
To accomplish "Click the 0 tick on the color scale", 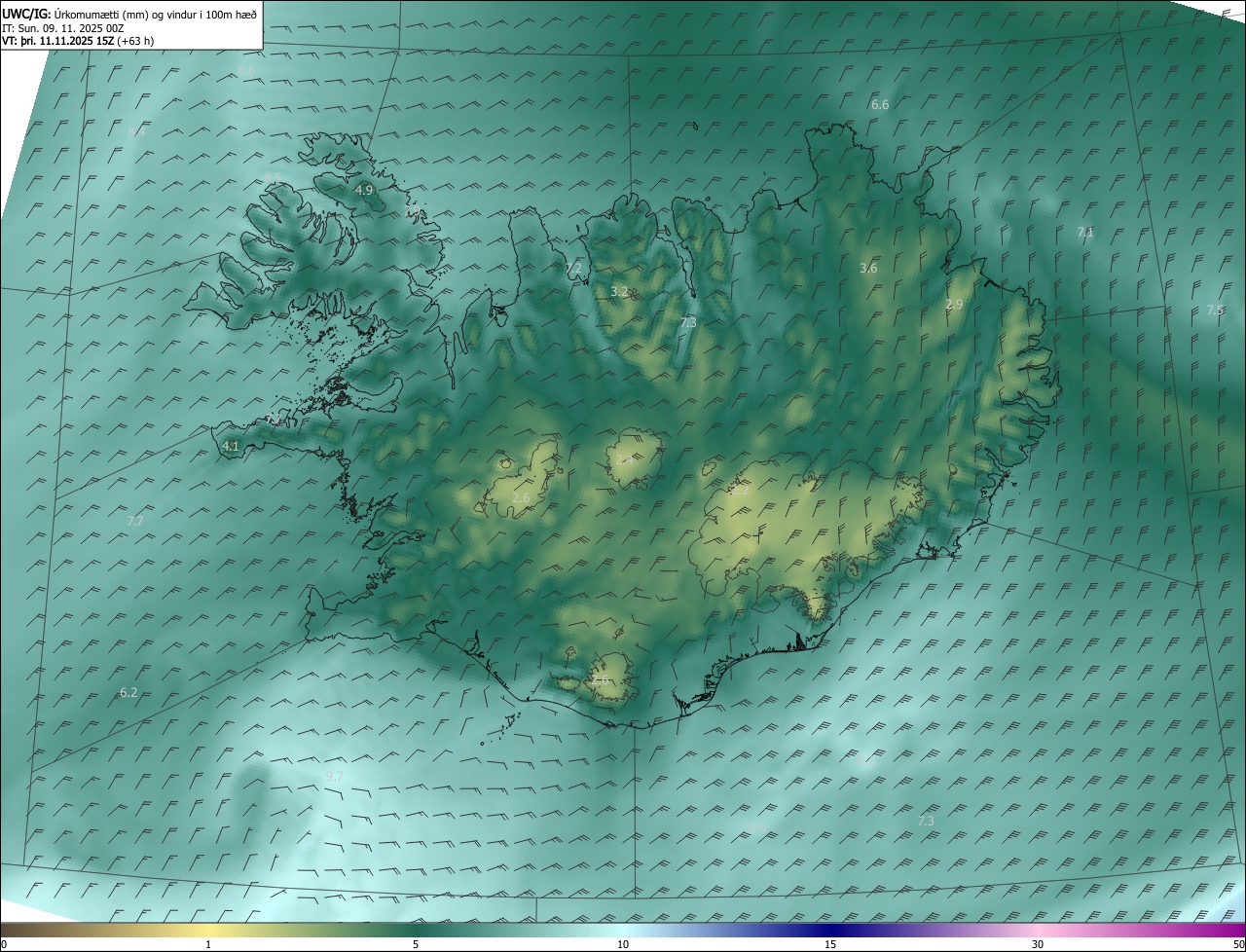I will pyautogui.click(x=4, y=945).
